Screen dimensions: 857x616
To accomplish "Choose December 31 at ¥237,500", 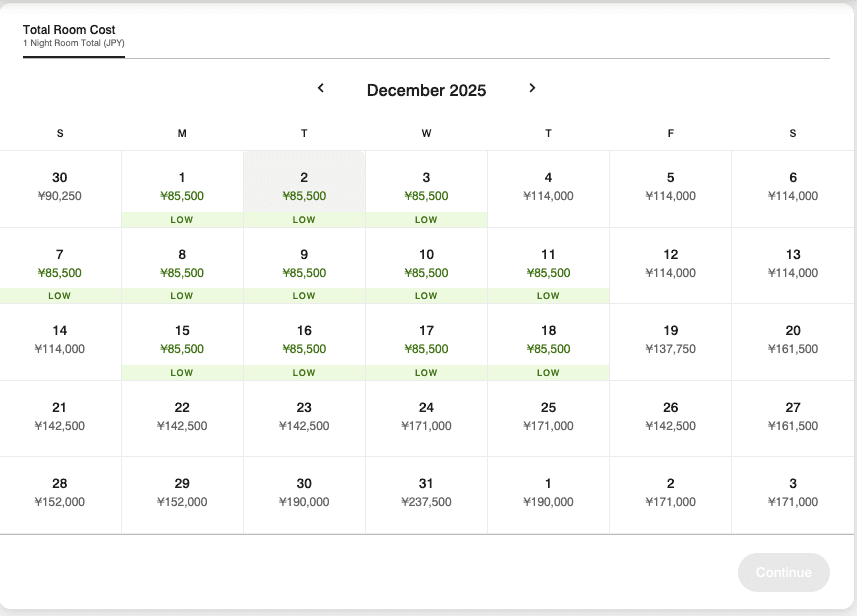I will [x=426, y=493].
